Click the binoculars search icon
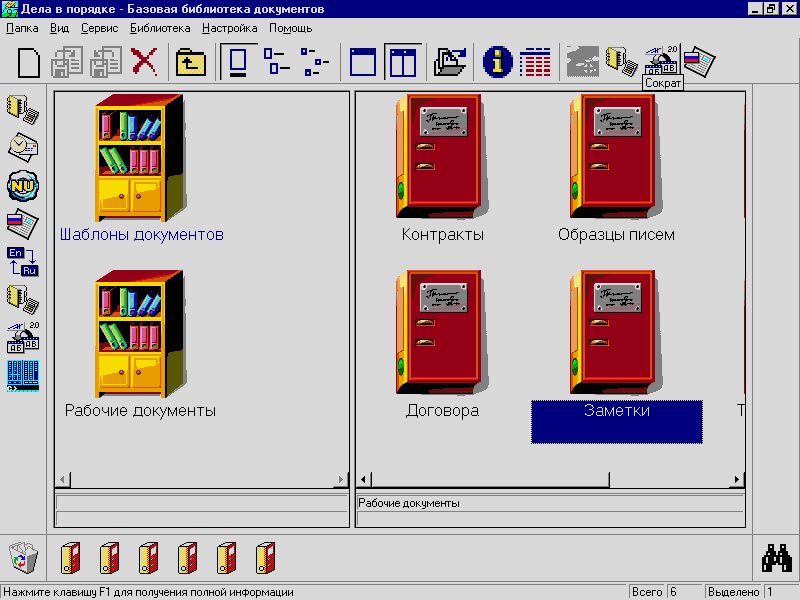 777,557
